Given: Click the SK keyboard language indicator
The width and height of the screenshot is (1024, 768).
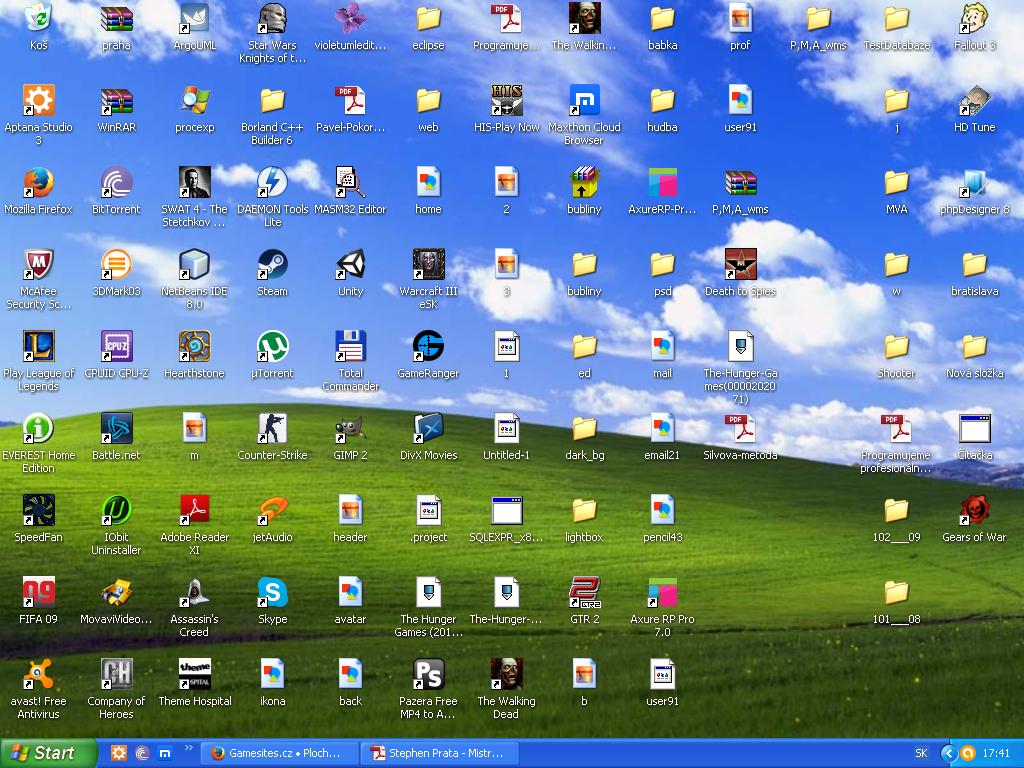Looking at the screenshot, I should pyautogui.click(x=920, y=753).
